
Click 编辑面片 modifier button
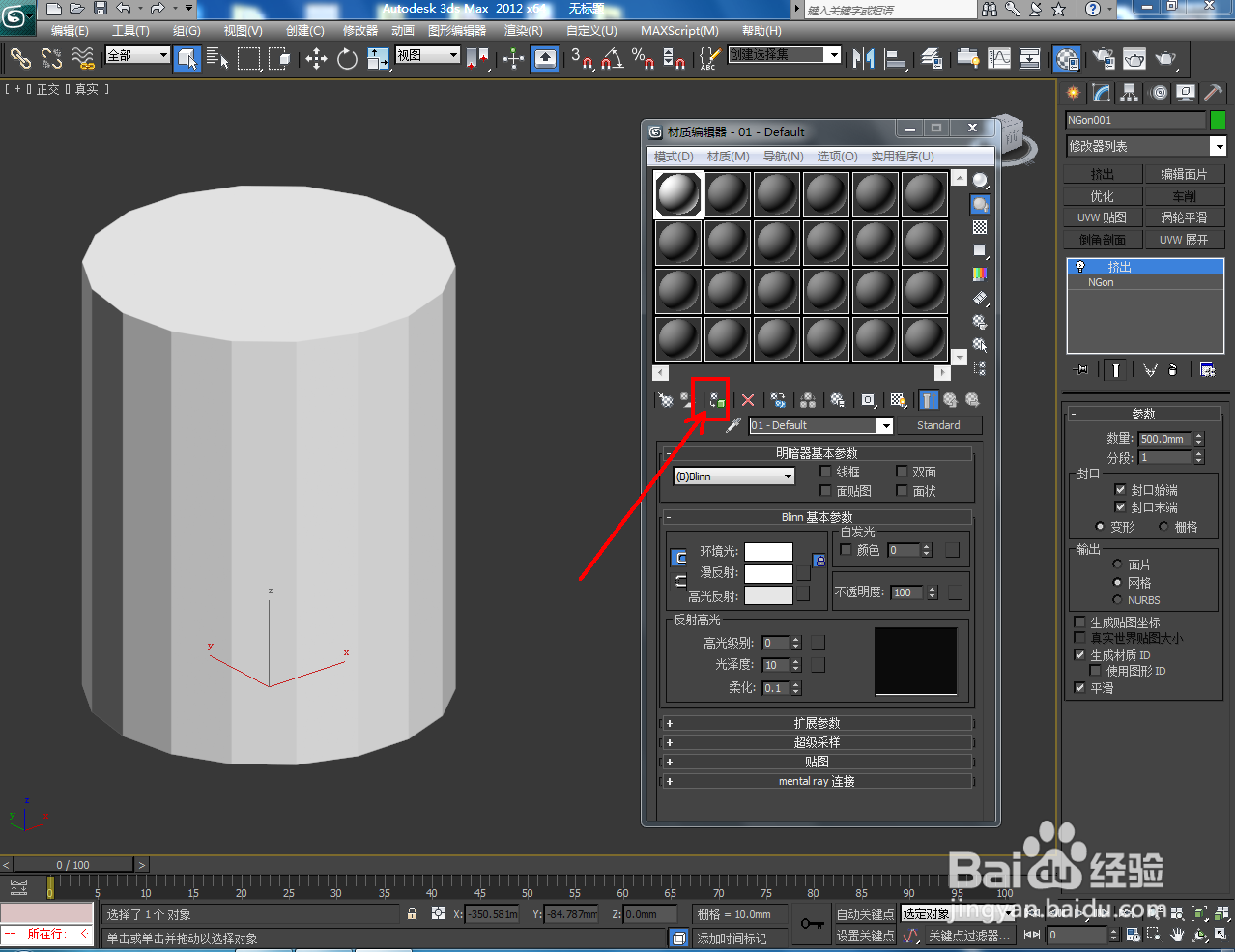coord(1184,174)
